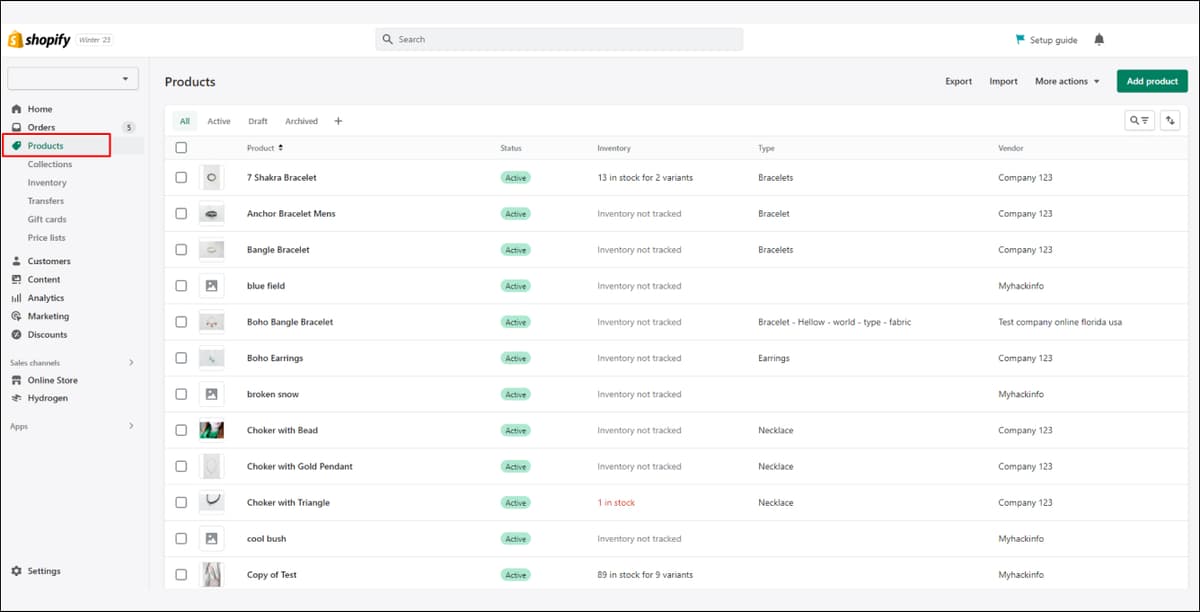
Task: Select the Anchor Bracelet Mens checkbox
Action: click(181, 213)
